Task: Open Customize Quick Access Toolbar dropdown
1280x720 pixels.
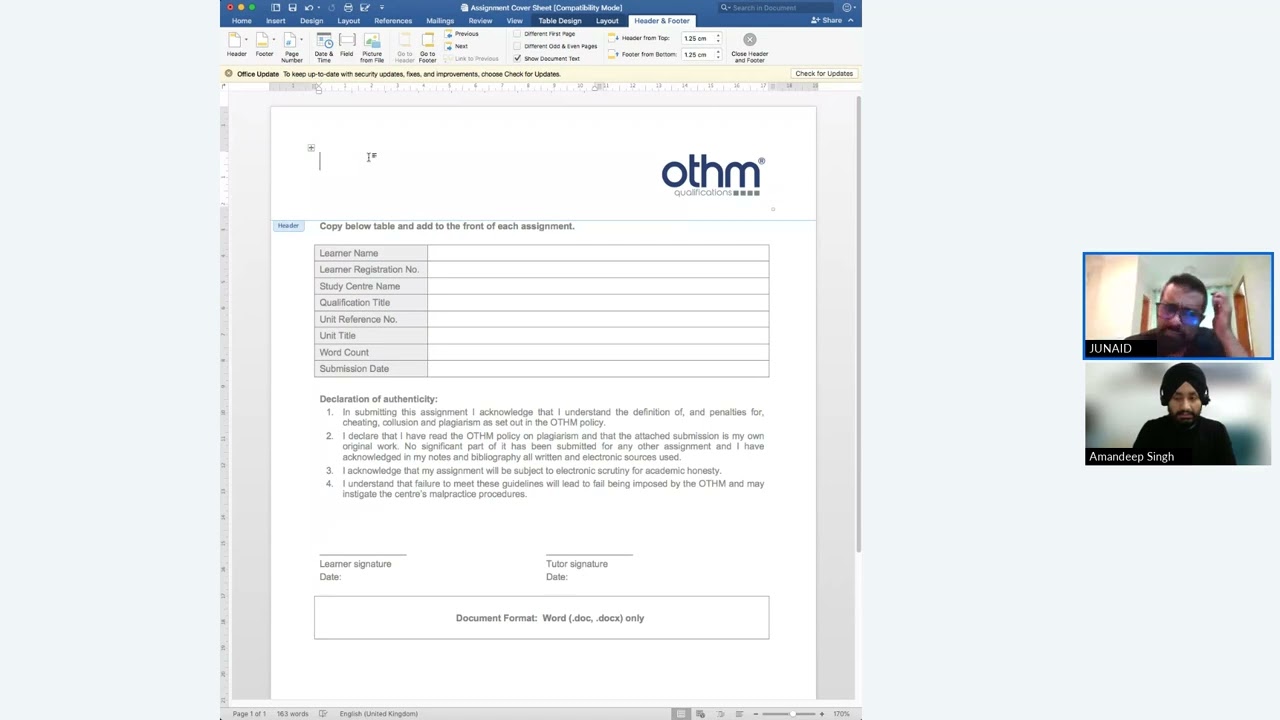Action: 380,7
